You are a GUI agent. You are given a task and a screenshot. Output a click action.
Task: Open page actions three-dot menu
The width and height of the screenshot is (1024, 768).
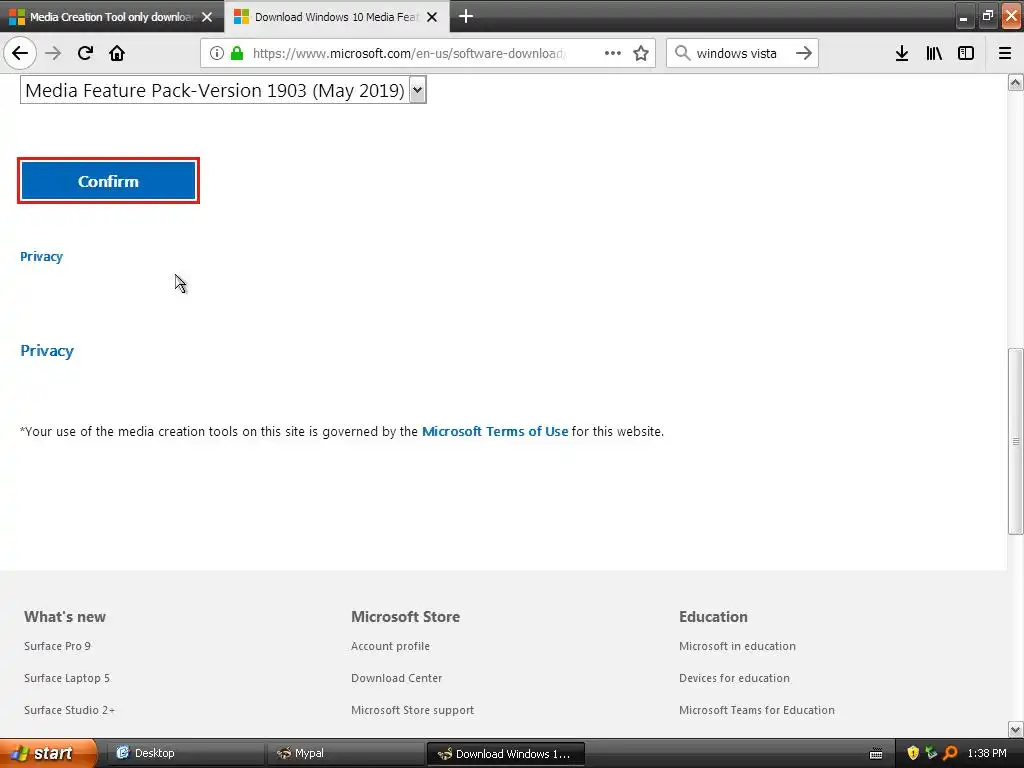click(613, 53)
